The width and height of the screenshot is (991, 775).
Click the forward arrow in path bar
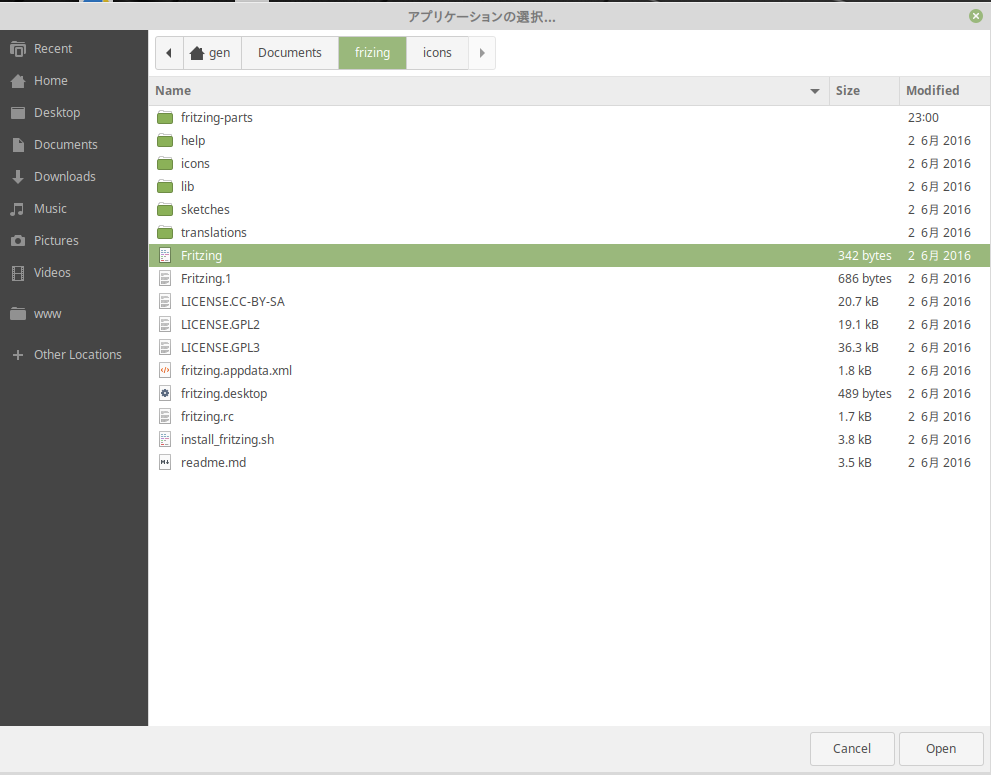482,53
